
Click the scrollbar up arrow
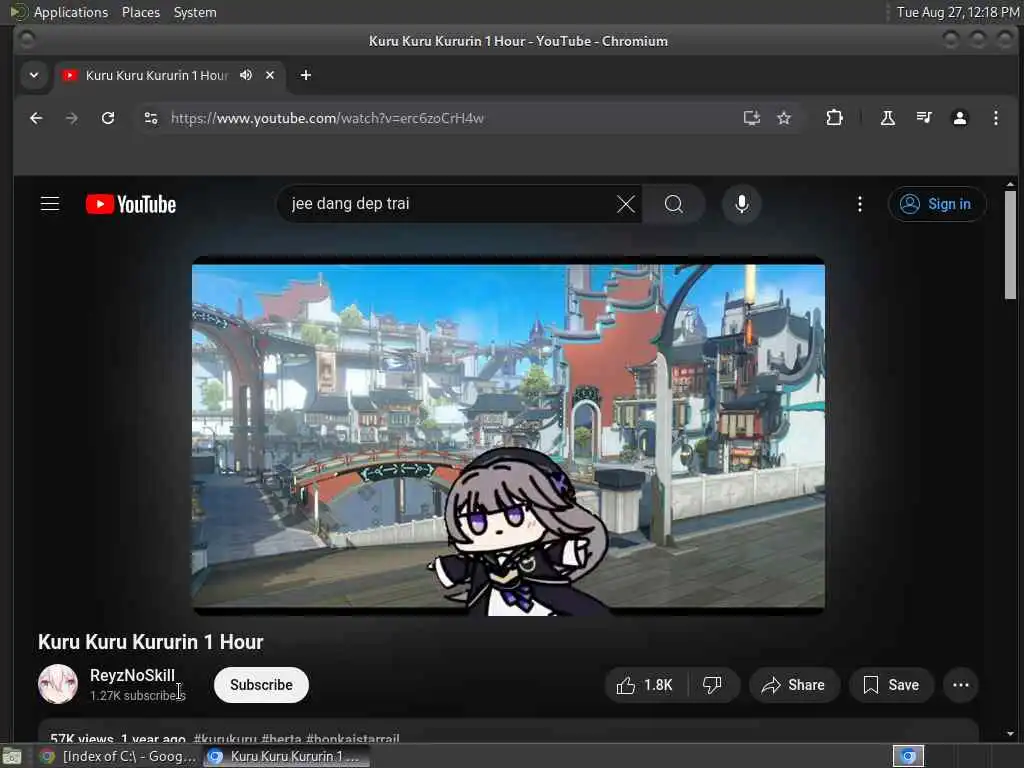point(1010,184)
